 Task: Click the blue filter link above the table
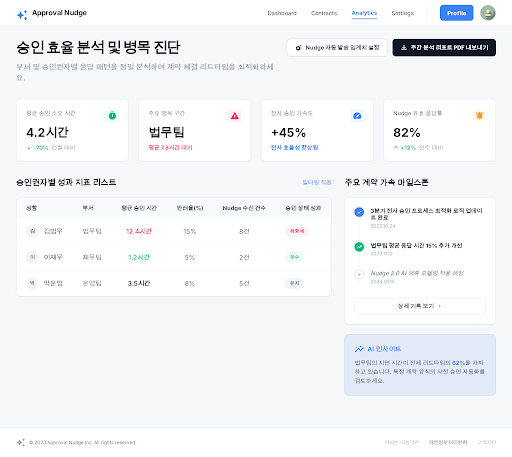click(317, 182)
